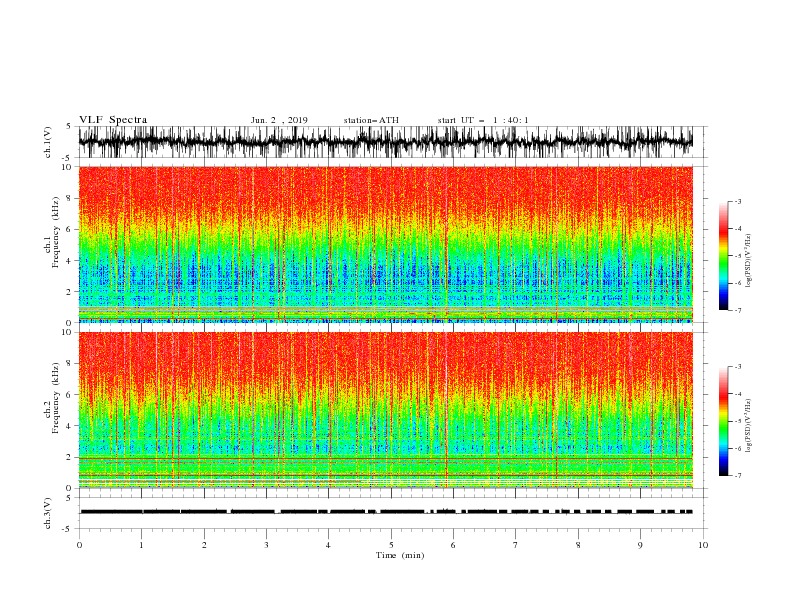Click the log(PSD) label beside ch.2 colorbar

click(748, 426)
